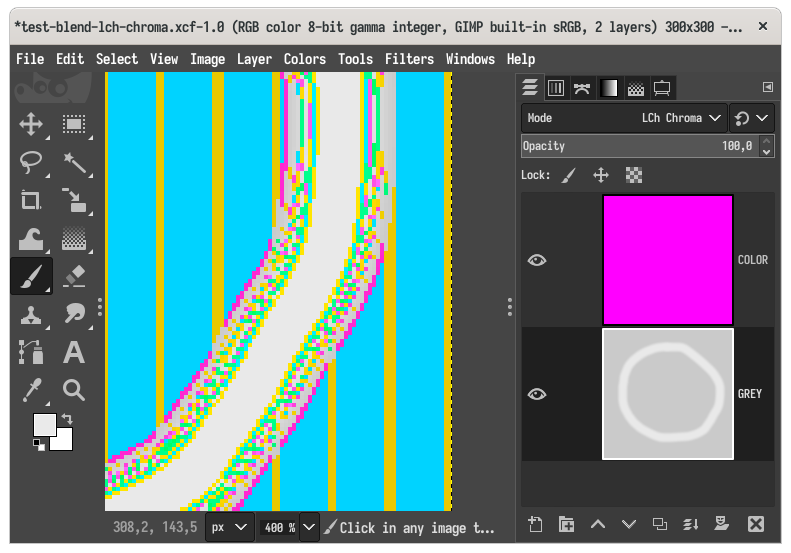Increase opacity with the up arrow

point(767,141)
